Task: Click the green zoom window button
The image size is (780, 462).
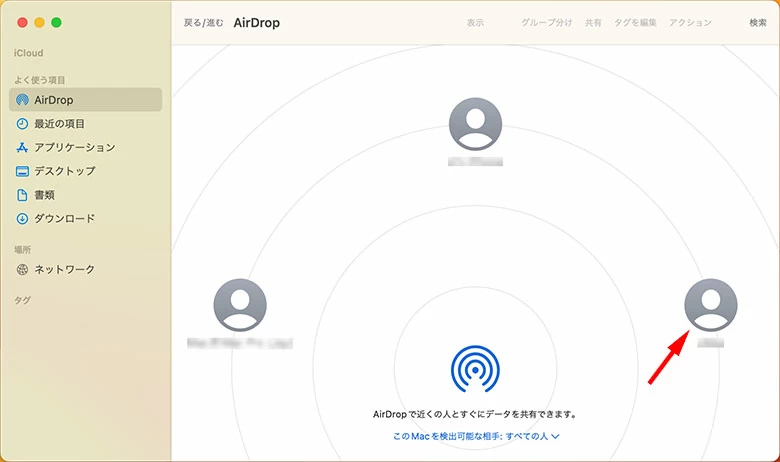Action: click(57, 22)
